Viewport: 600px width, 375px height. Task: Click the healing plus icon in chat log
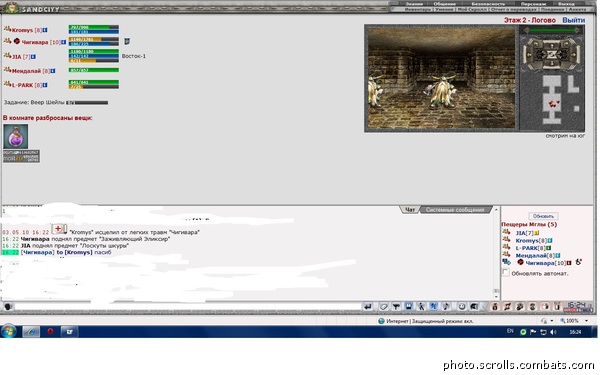click(x=59, y=229)
